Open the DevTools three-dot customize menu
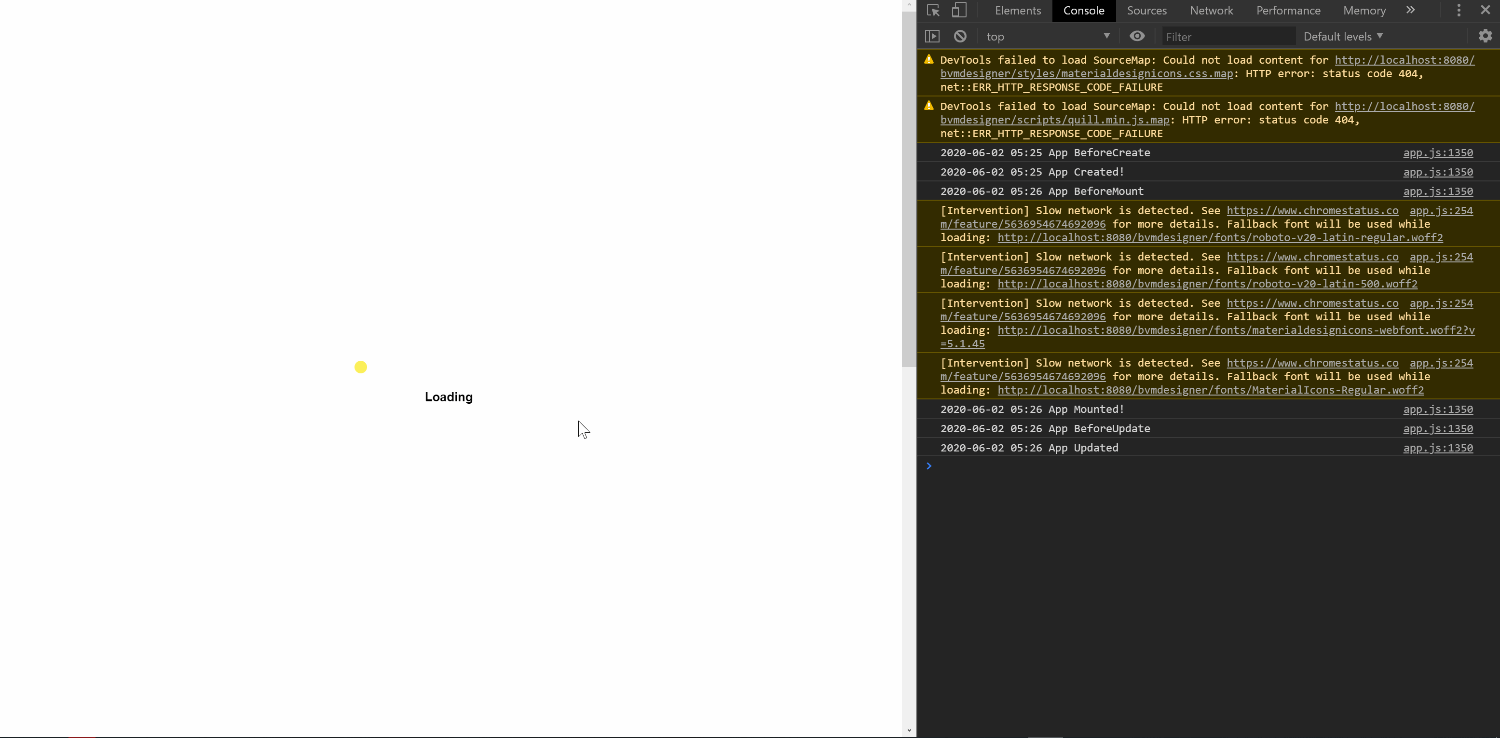 [1459, 10]
